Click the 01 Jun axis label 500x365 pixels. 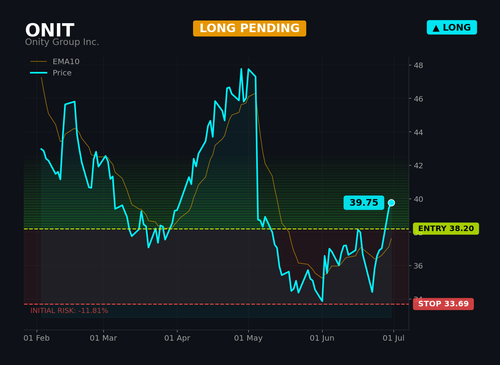tap(322, 338)
